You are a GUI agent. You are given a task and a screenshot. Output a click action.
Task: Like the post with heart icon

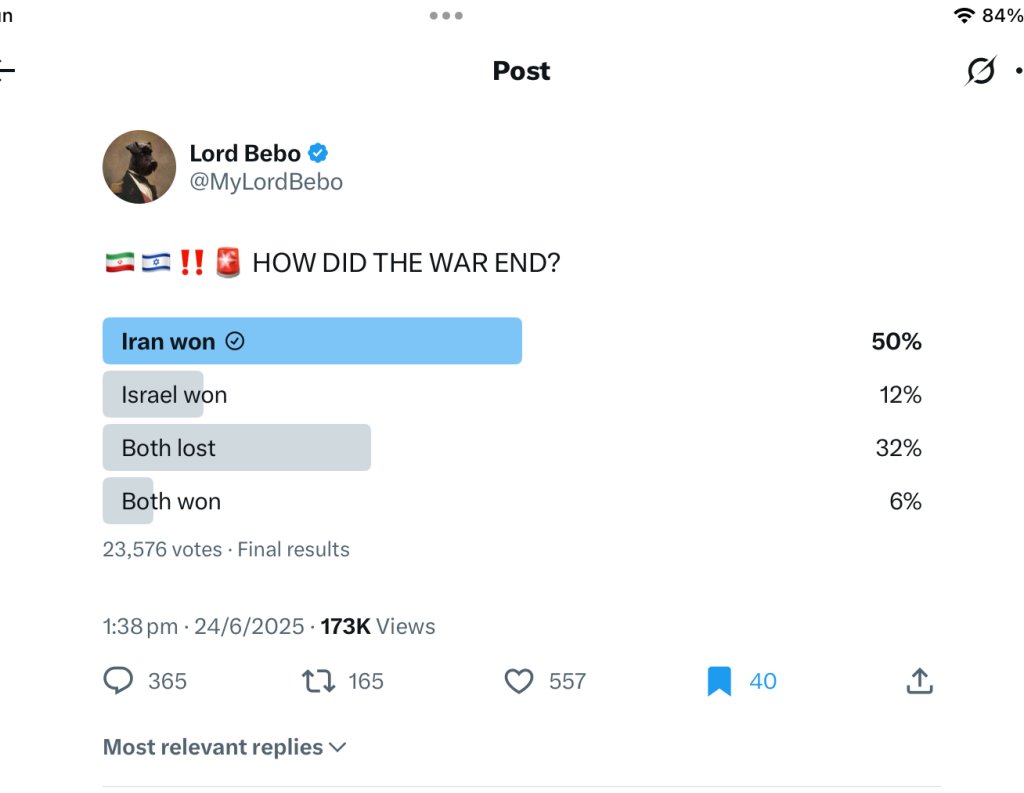click(519, 681)
